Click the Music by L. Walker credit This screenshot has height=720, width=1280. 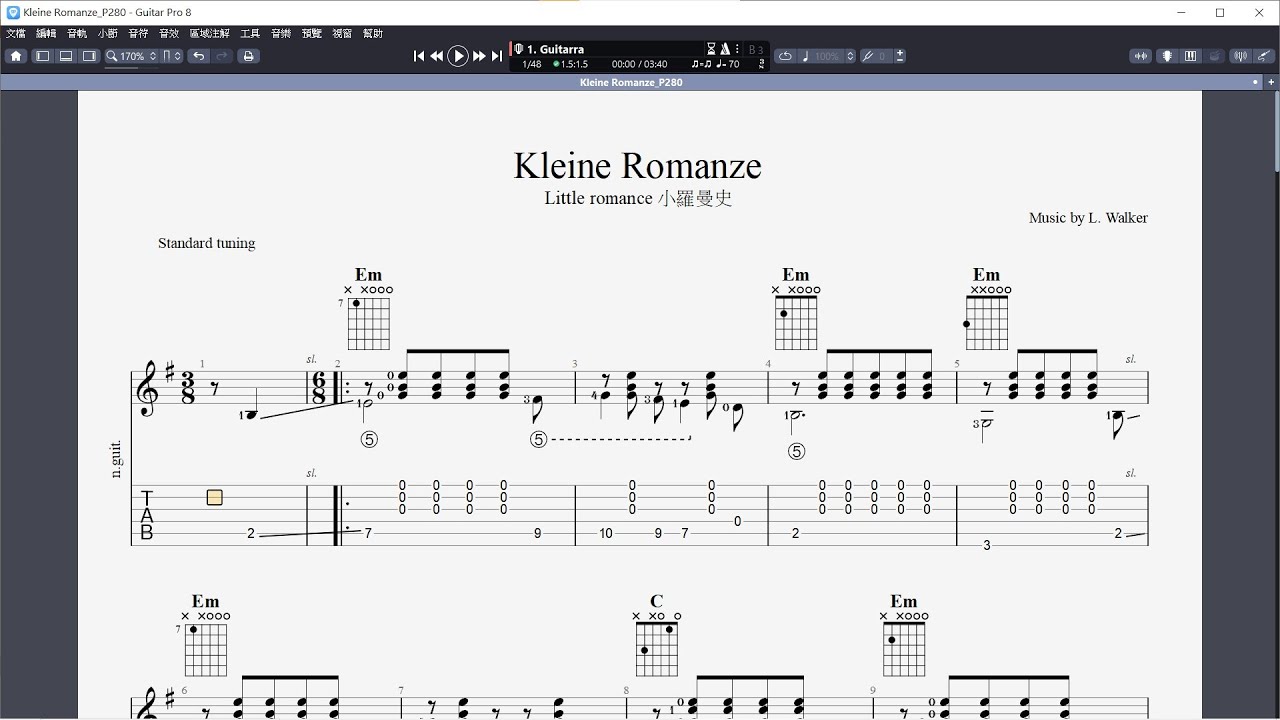pyautogui.click(x=1088, y=217)
